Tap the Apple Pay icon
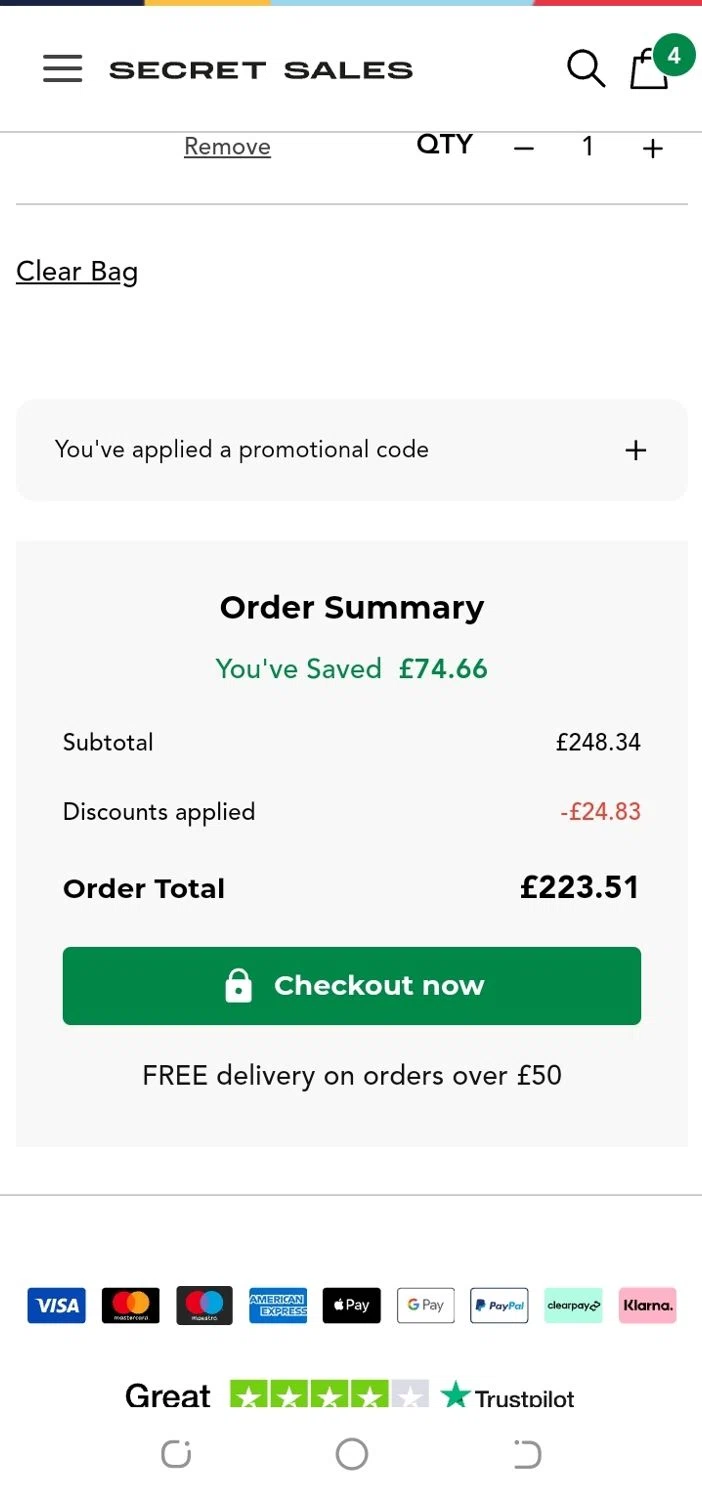This screenshot has width=702, height=1500. (x=351, y=1305)
